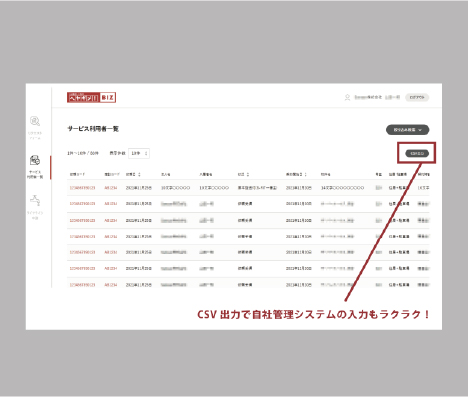Click the filter dropdown chevron arrow
Viewport: 468px width, 397px height.
click(420, 130)
